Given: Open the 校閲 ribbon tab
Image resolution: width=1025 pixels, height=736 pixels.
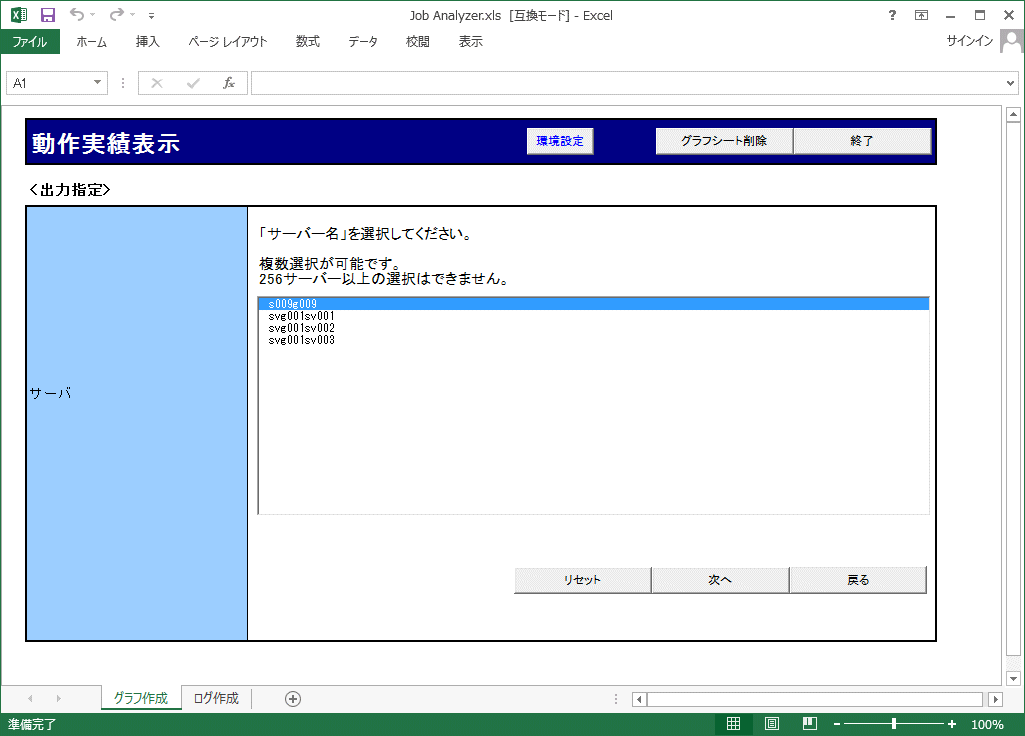Looking at the screenshot, I should click(418, 41).
